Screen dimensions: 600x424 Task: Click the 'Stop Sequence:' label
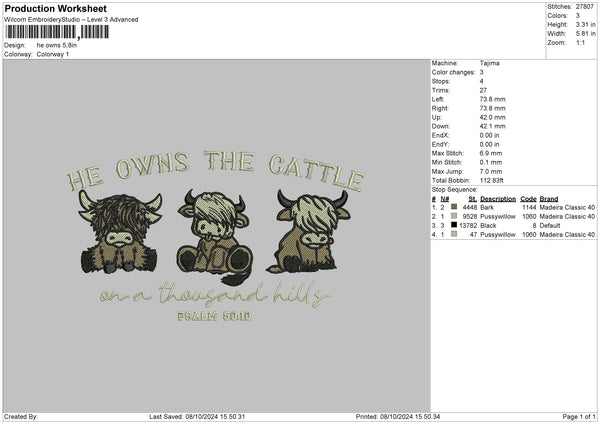[x=455, y=189]
